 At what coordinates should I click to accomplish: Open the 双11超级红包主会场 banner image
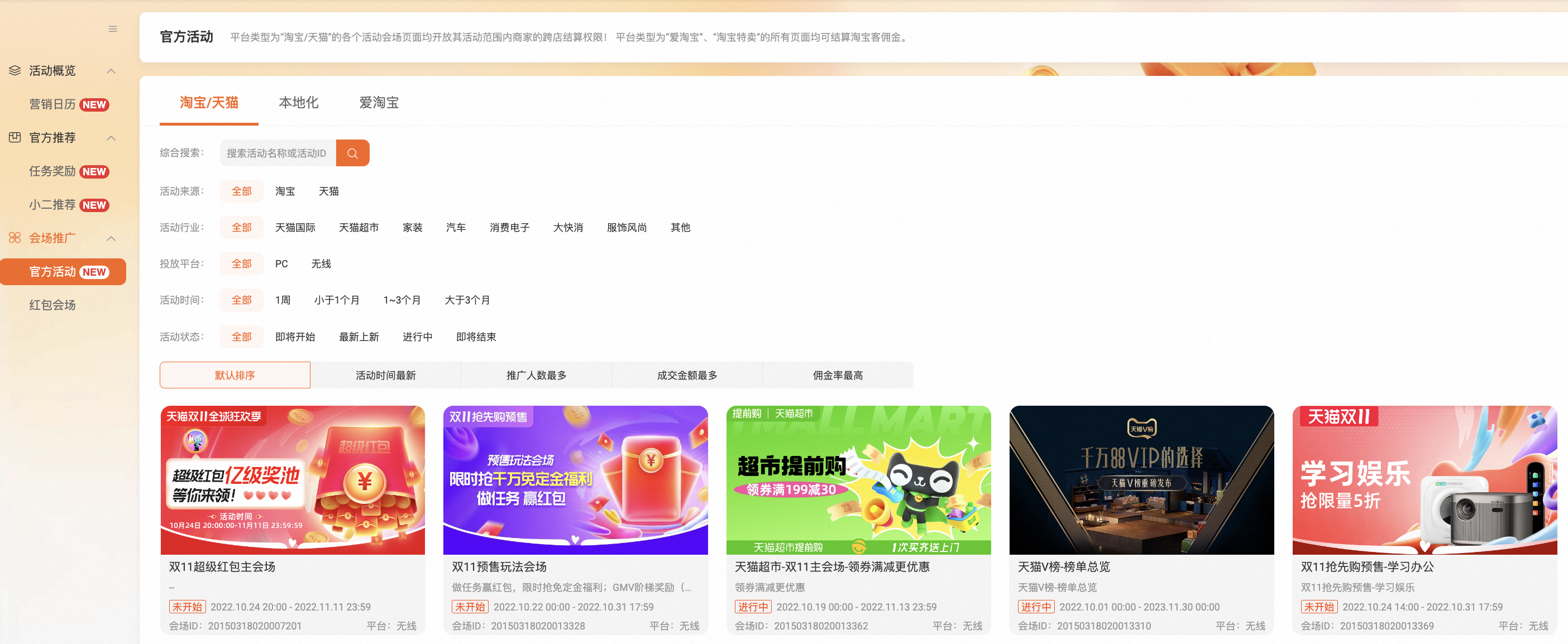[x=293, y=480]
